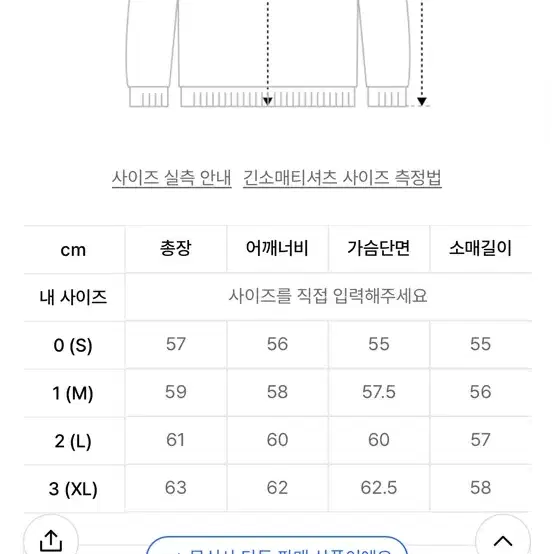Click the 가슴단면 column header
Viewport: 554px width, 554px height.
tap(379, 248)
